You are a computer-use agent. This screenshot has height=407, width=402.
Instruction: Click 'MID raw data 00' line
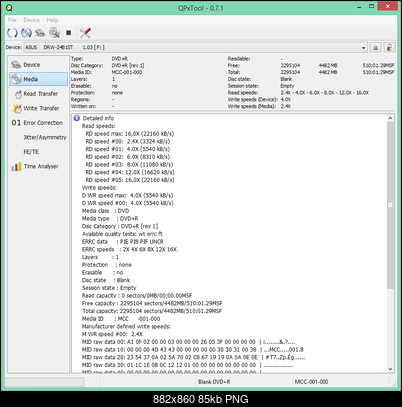pyautogui.click(x=188, y=342)
